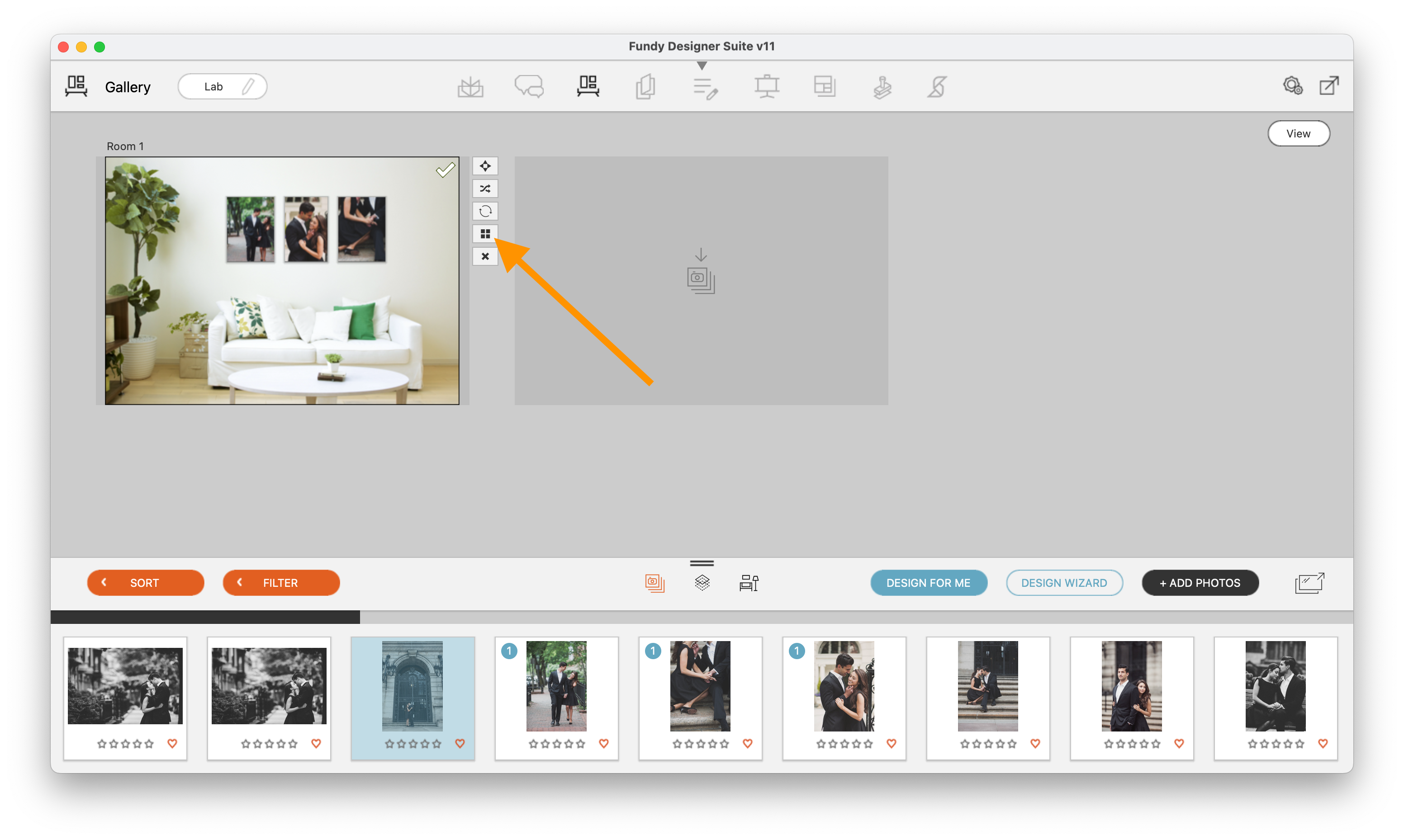Viewport: 1404px width, 840px height.
Task: Select the couple embracing by gate photo
Action: point(844,686)
